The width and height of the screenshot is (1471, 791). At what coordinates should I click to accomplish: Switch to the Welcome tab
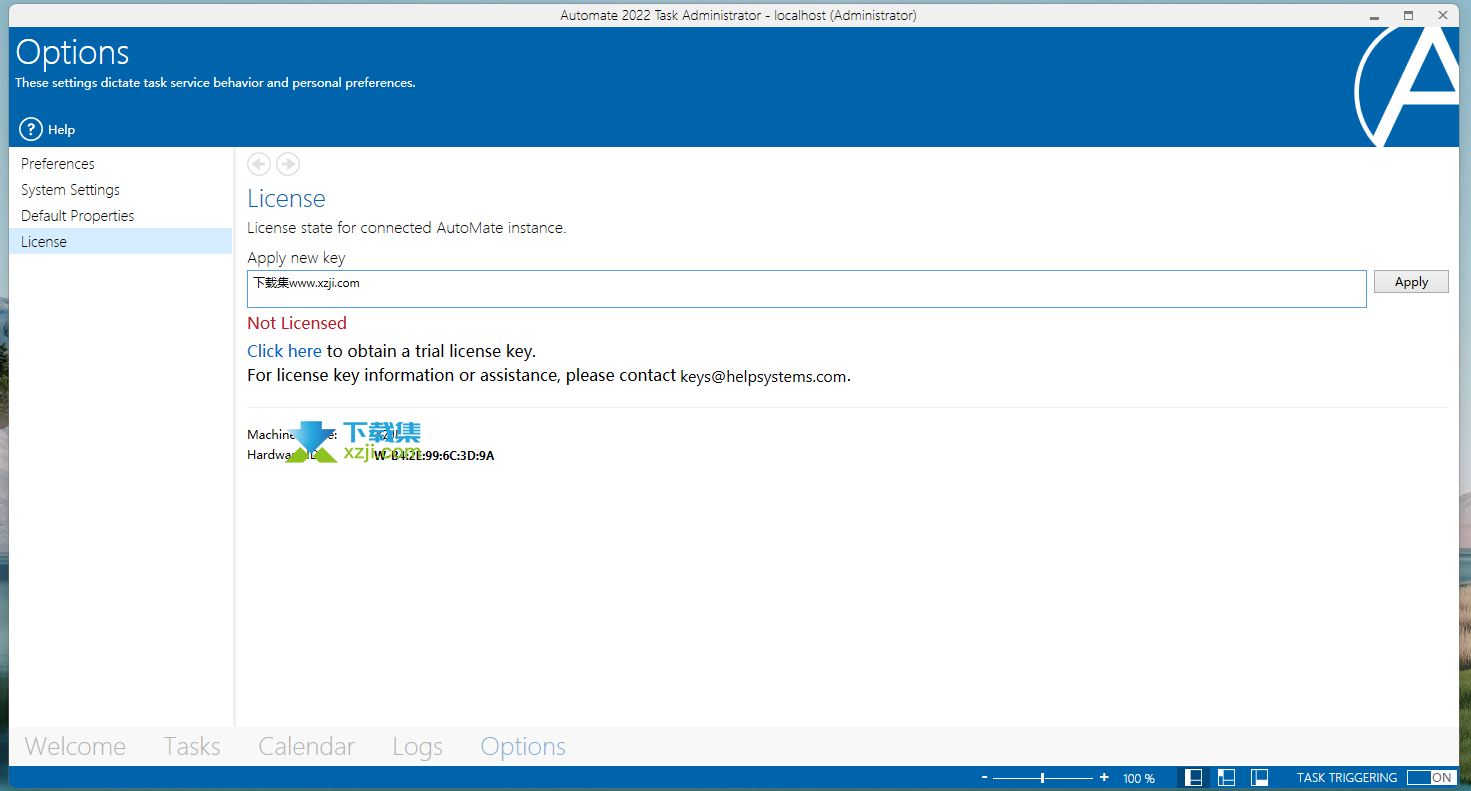(75, 747)
